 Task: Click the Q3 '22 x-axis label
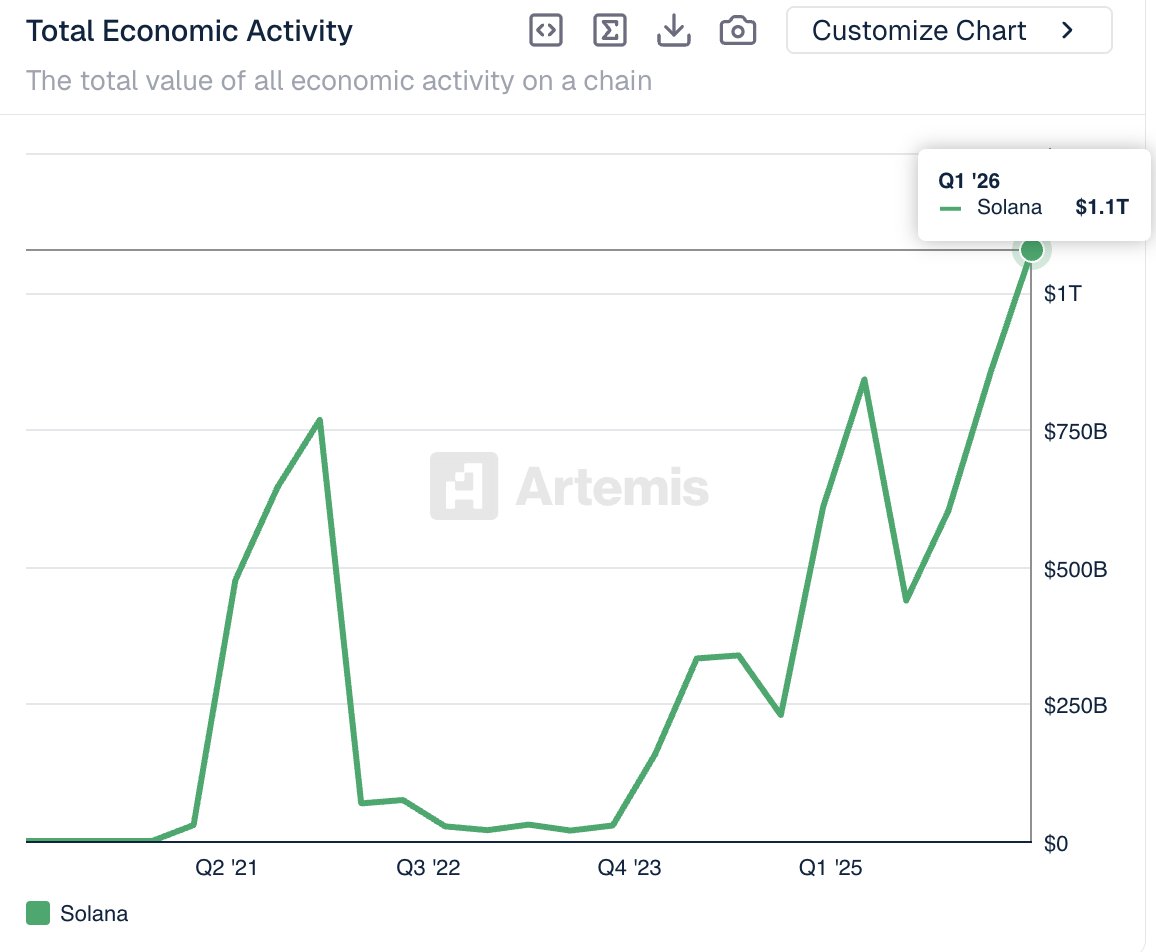pos(428,868)
